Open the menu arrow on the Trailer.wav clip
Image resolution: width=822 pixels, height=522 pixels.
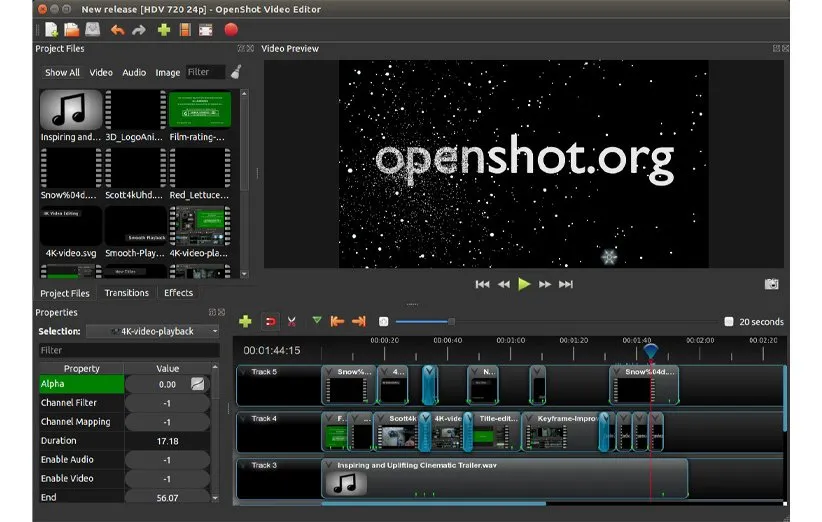click(x=329, y=466)
